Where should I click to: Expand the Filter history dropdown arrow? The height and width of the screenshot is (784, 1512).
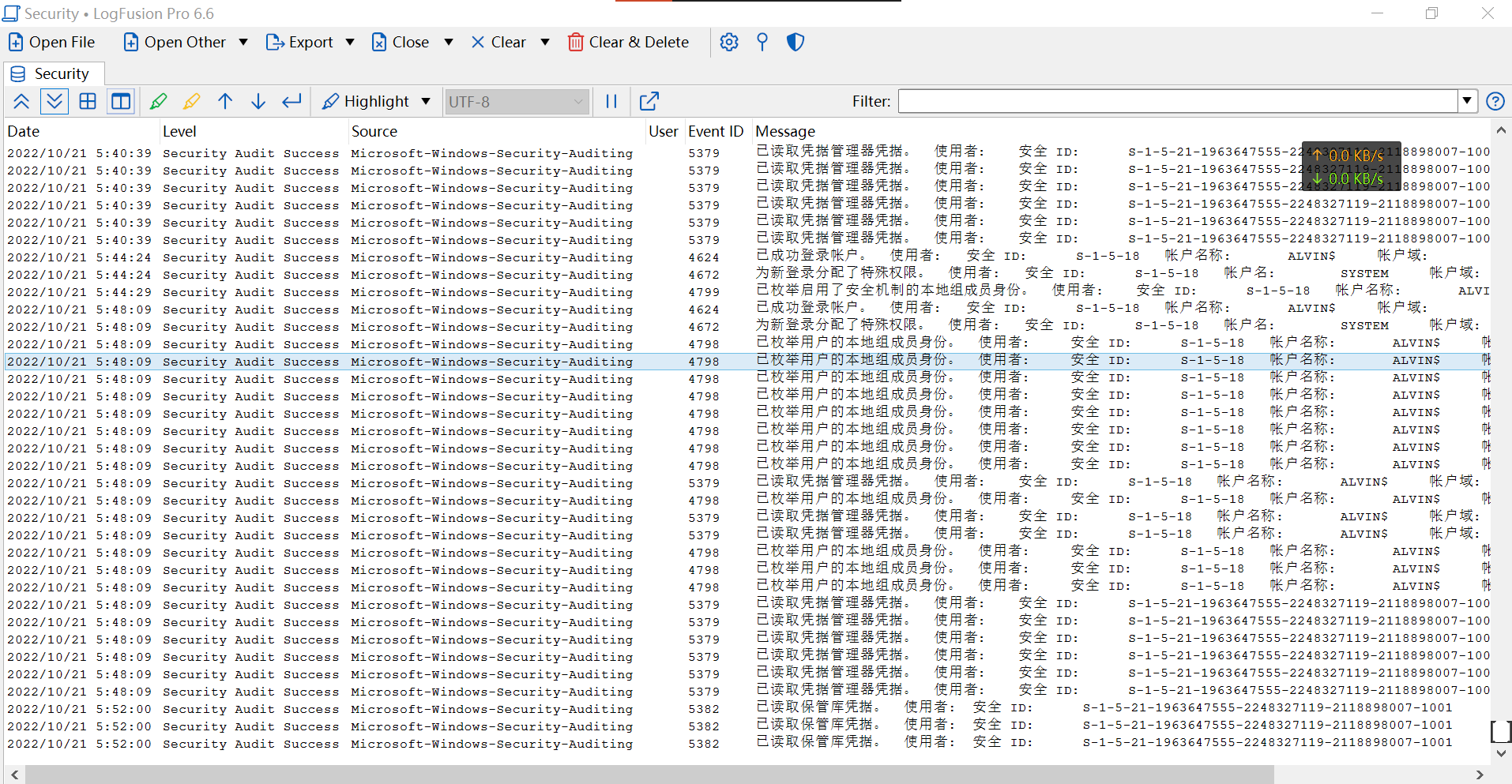1467,101
